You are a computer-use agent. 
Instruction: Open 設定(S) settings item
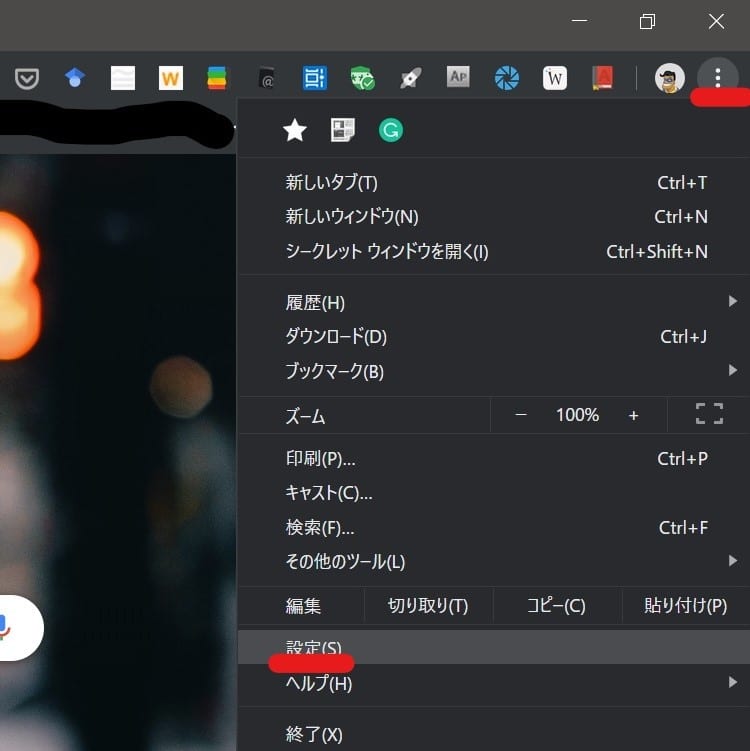point(494,648)
